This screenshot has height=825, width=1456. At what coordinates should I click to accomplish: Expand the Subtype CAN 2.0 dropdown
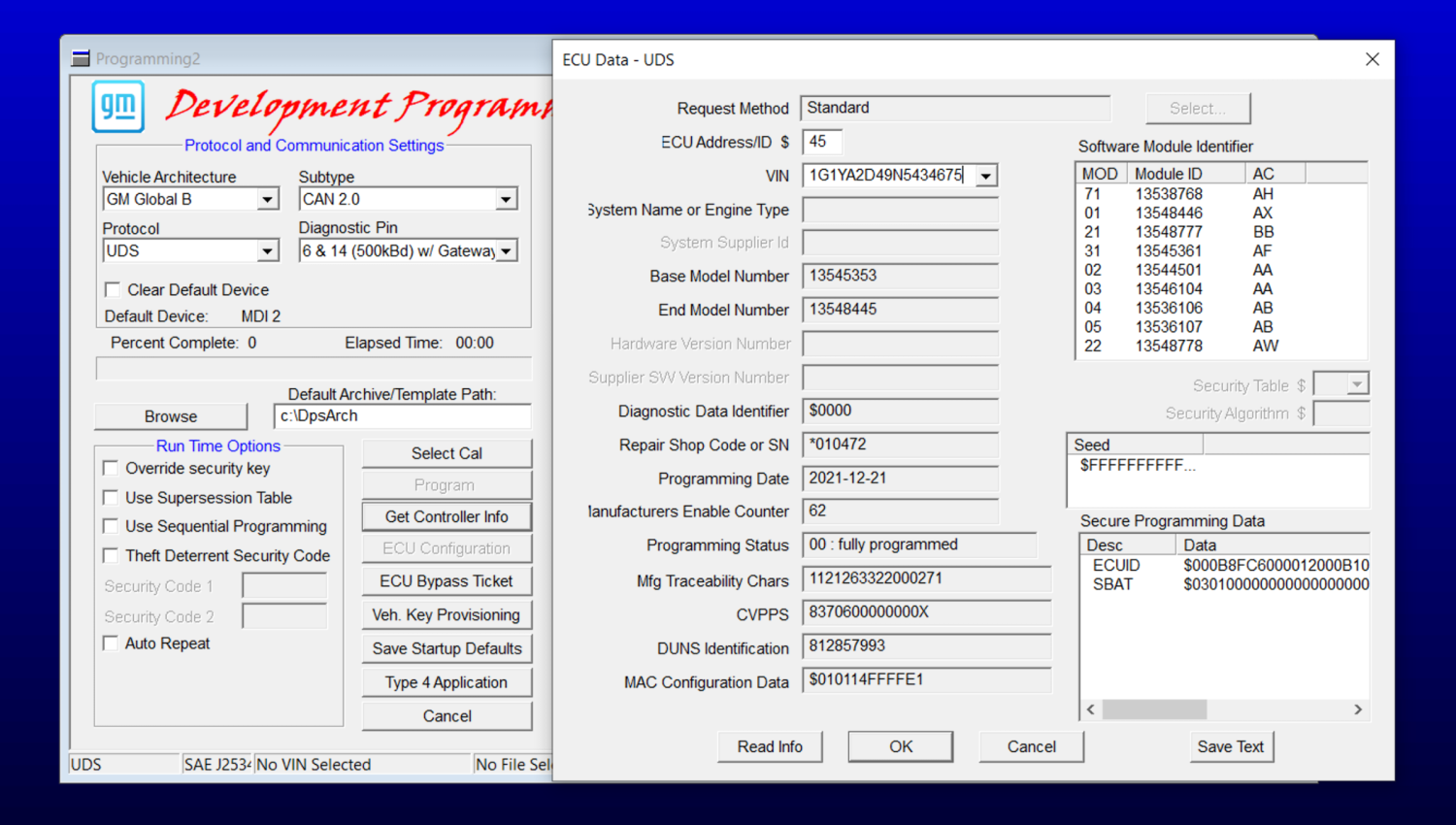506,199
